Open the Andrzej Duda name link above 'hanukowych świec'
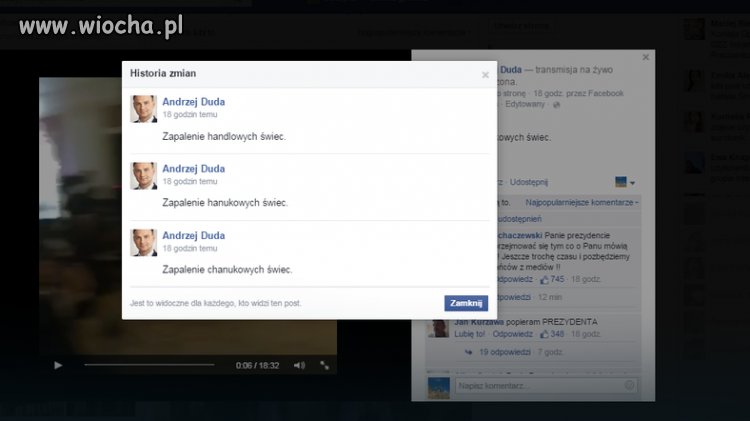Viewport: 750px width, 421px height. pyautogui.click(x=193, y=169)
